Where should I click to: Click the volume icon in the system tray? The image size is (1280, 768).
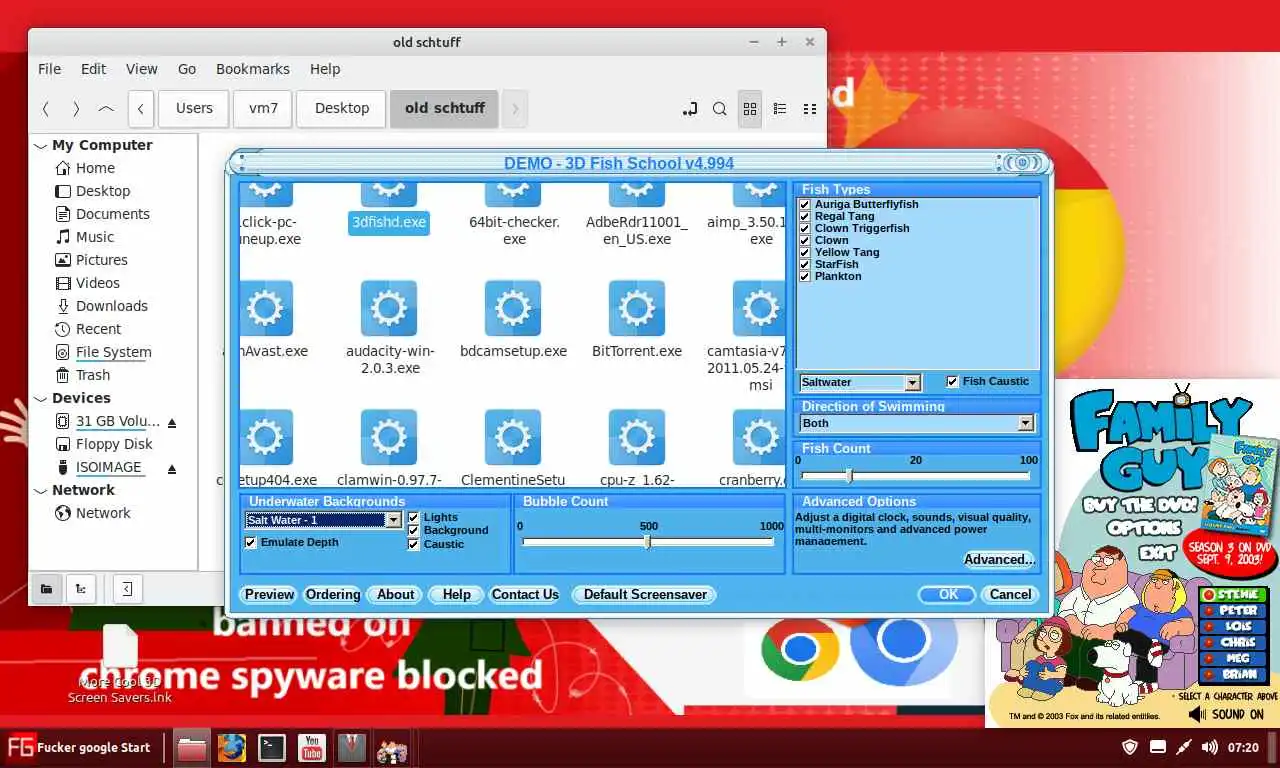pos(1209,747)
